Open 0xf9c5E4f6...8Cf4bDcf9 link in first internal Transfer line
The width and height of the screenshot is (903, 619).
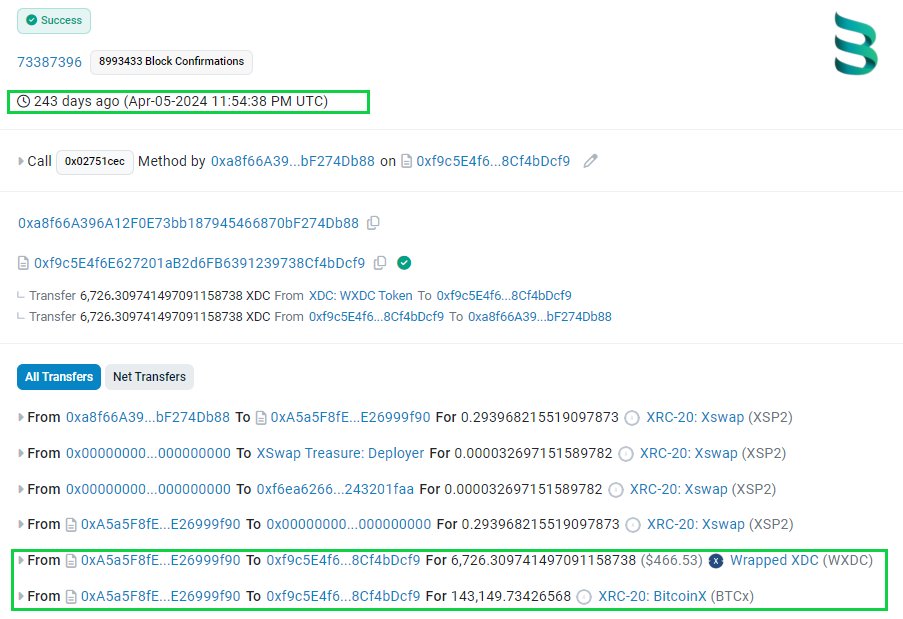coord(504,295)
